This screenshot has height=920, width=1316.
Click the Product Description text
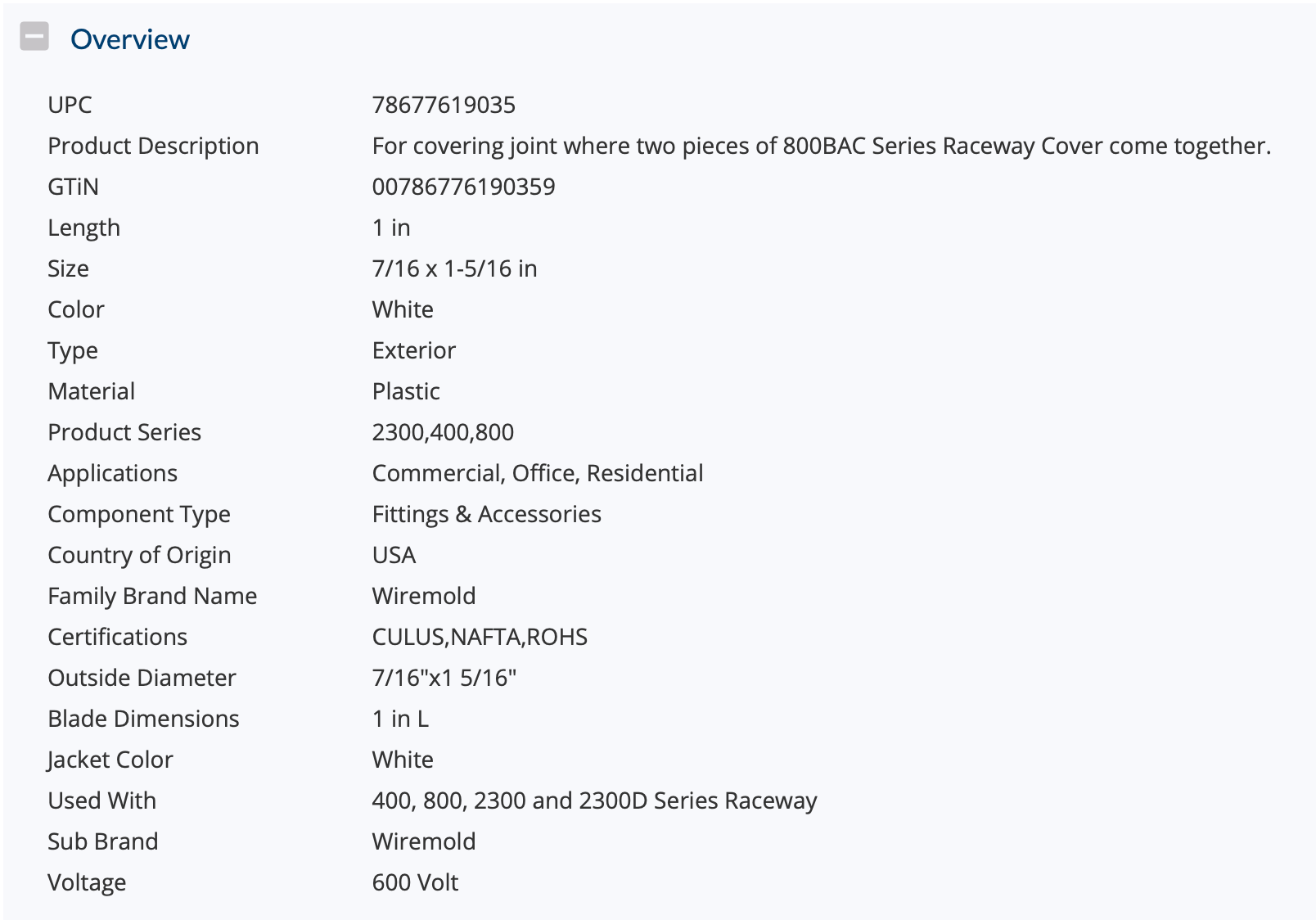click(822, 146)
